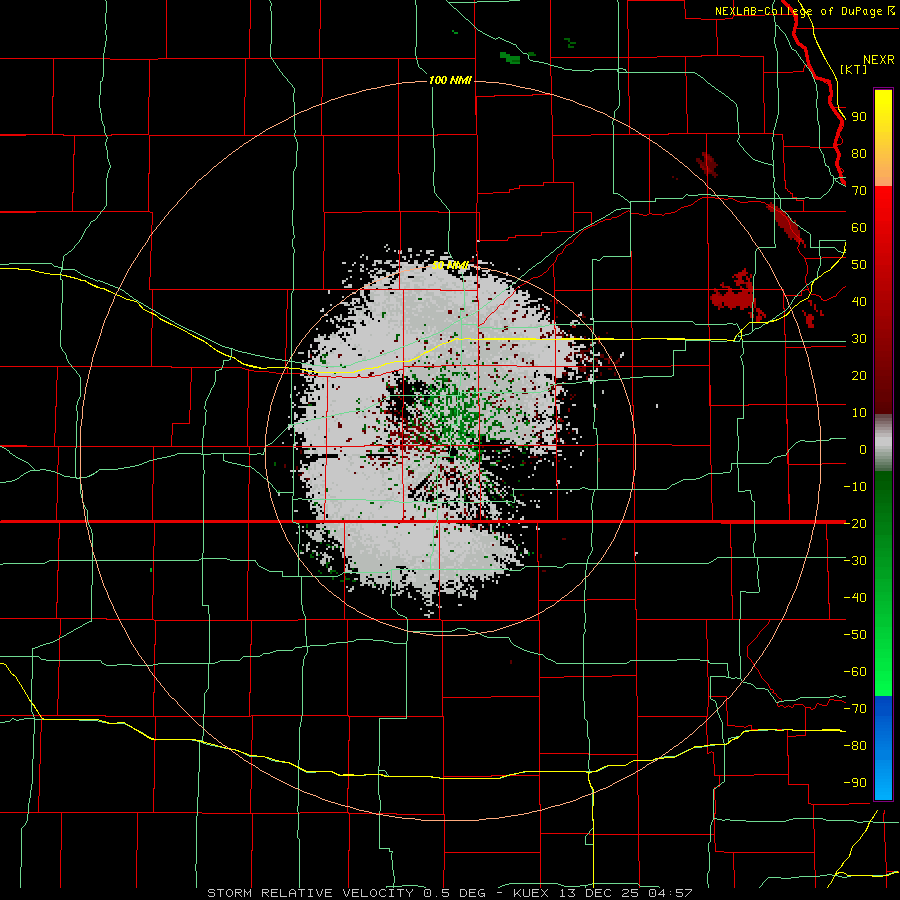Screen dimensions: 900x900
Task: Click the "0" value on velocity scale
Action: tap(863, 450)
